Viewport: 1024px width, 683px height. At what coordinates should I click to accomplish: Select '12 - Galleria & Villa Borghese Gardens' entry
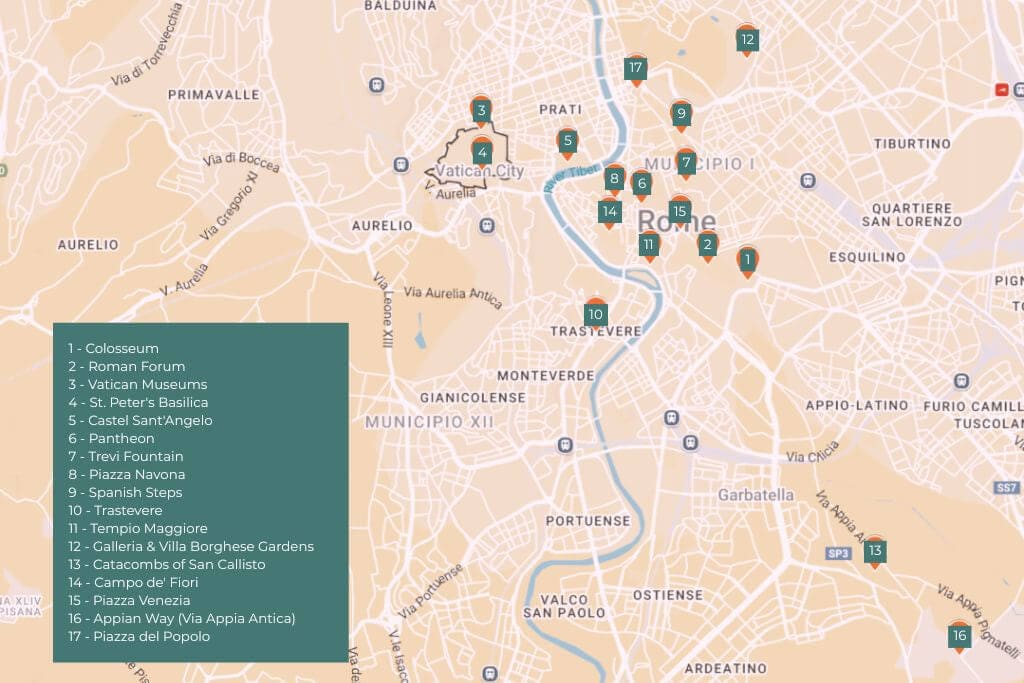point(191,546)
